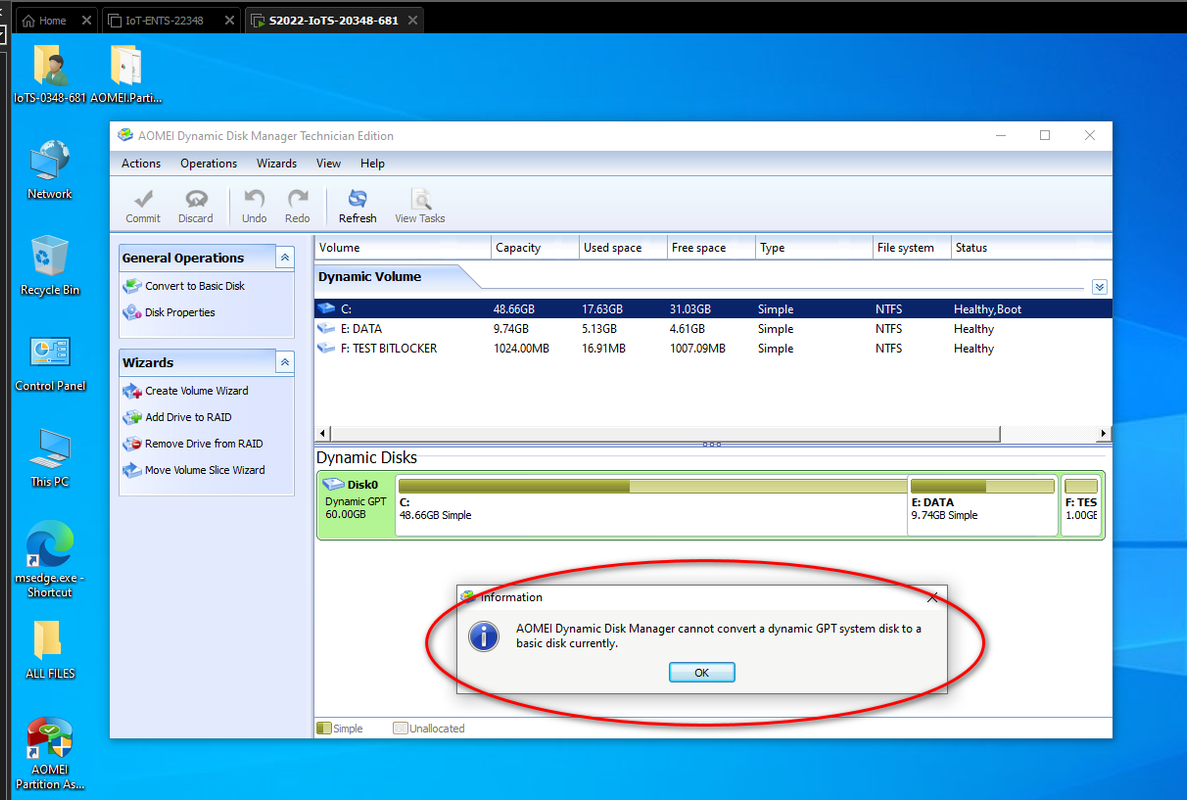Screen dimensions: 1187x800
Task: Sort by the Capacity column header
Action: [534, 247]
